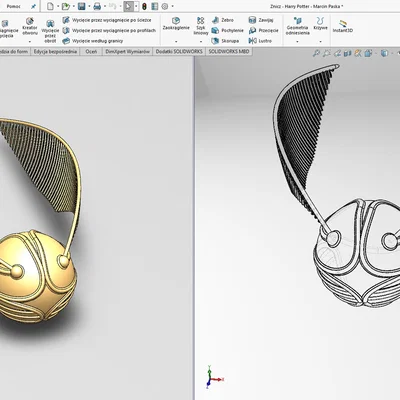This screenshot has width=400, height=400.
Task: Switch to the SOLIDWORKS MBD tab
Action: coord(229,52)
